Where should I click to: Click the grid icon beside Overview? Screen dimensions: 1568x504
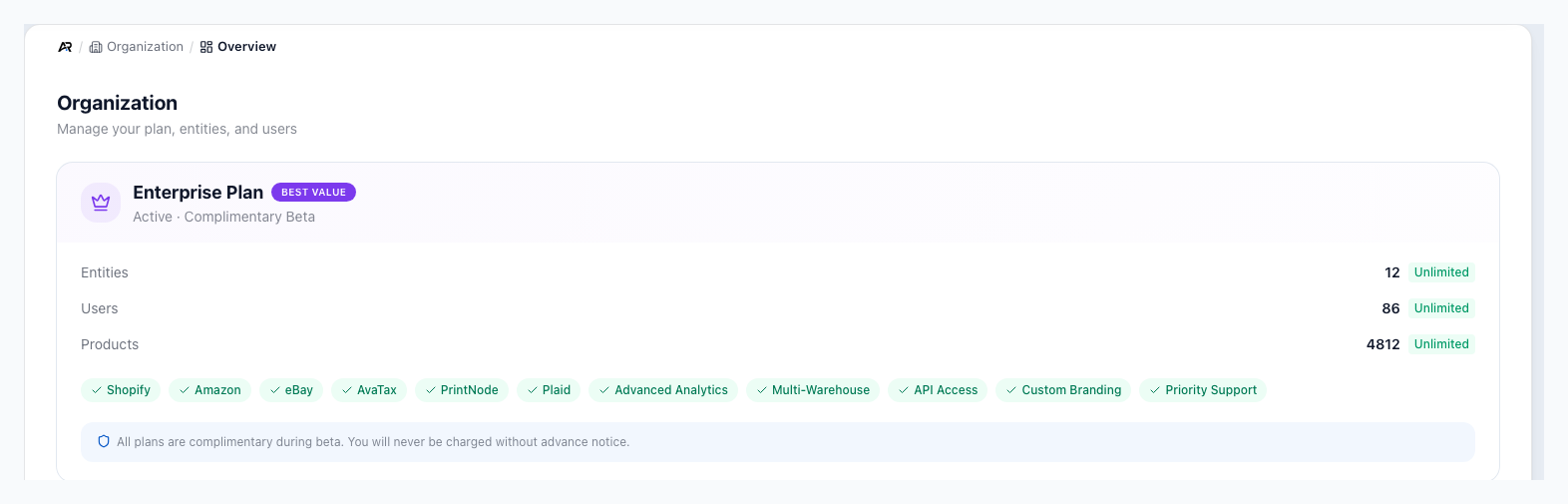tap(206, 47)
